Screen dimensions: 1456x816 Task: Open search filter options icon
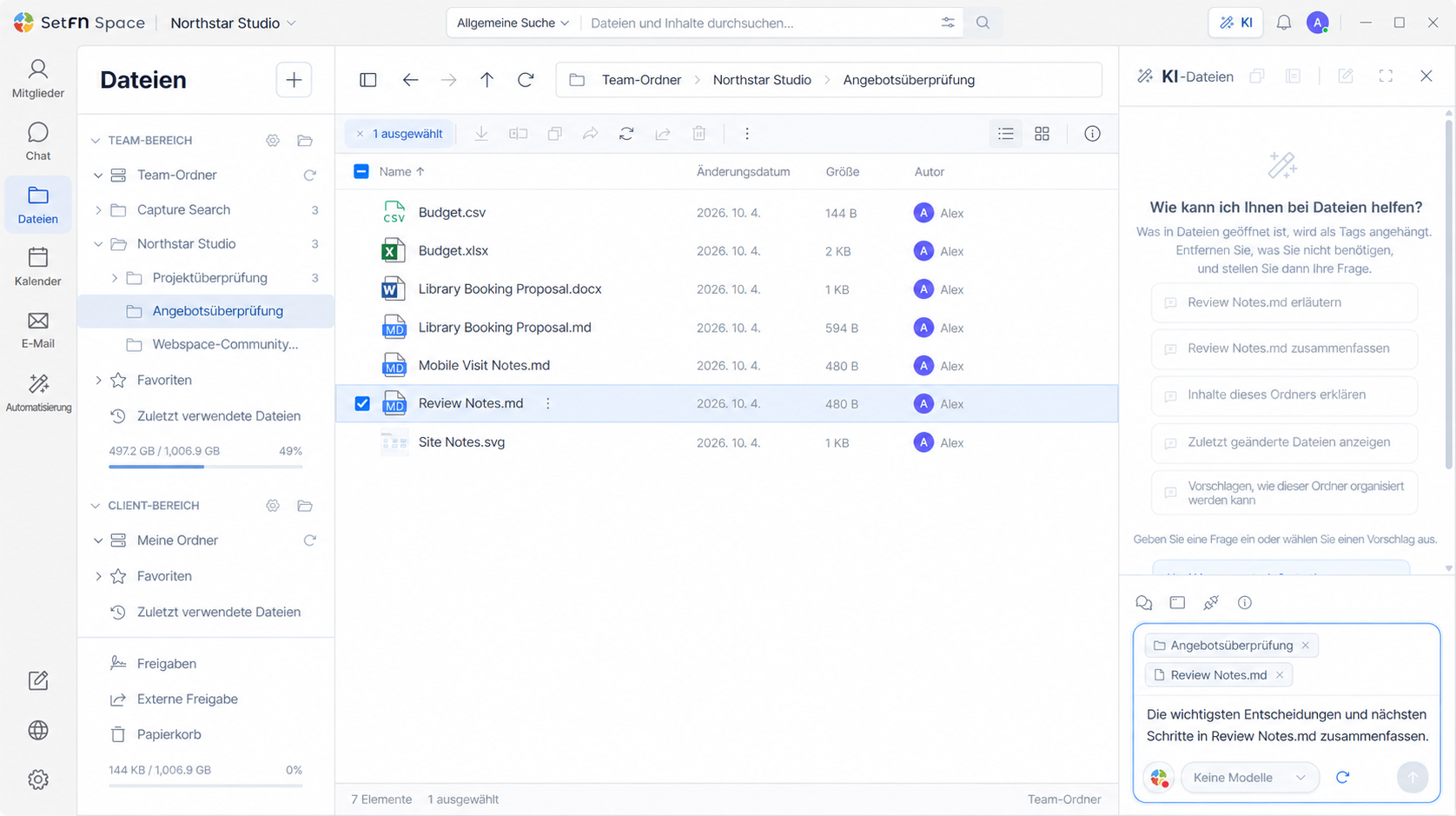[x=948, y=23]
